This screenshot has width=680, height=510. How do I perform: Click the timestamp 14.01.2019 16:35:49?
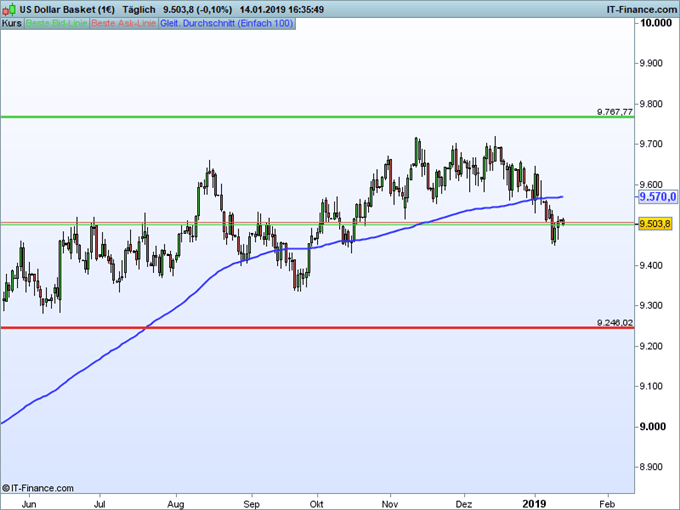[x=282, y=10]
